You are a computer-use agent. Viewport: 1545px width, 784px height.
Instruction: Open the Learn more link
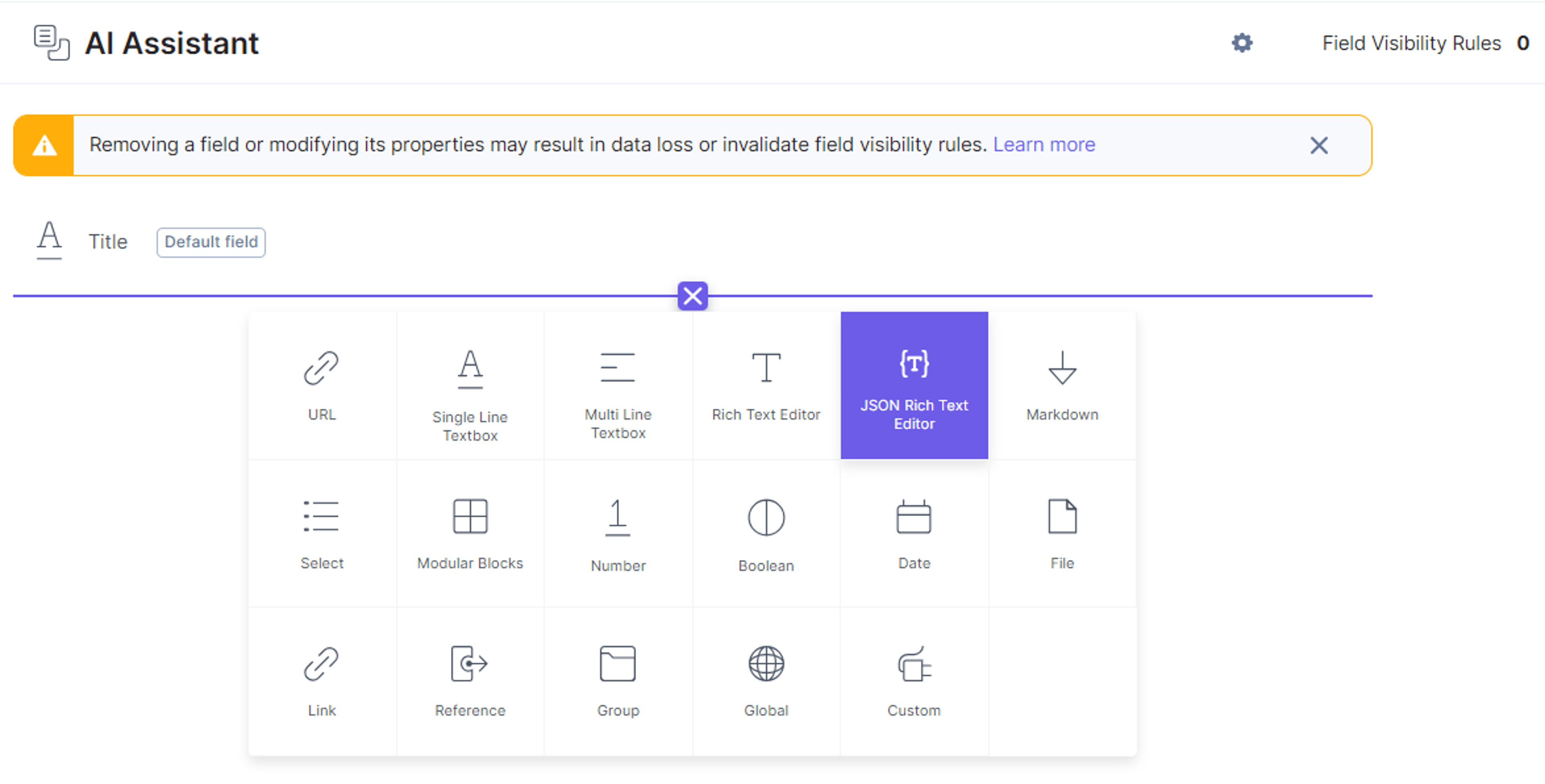pyautogui.click(x=1044, y=144)
